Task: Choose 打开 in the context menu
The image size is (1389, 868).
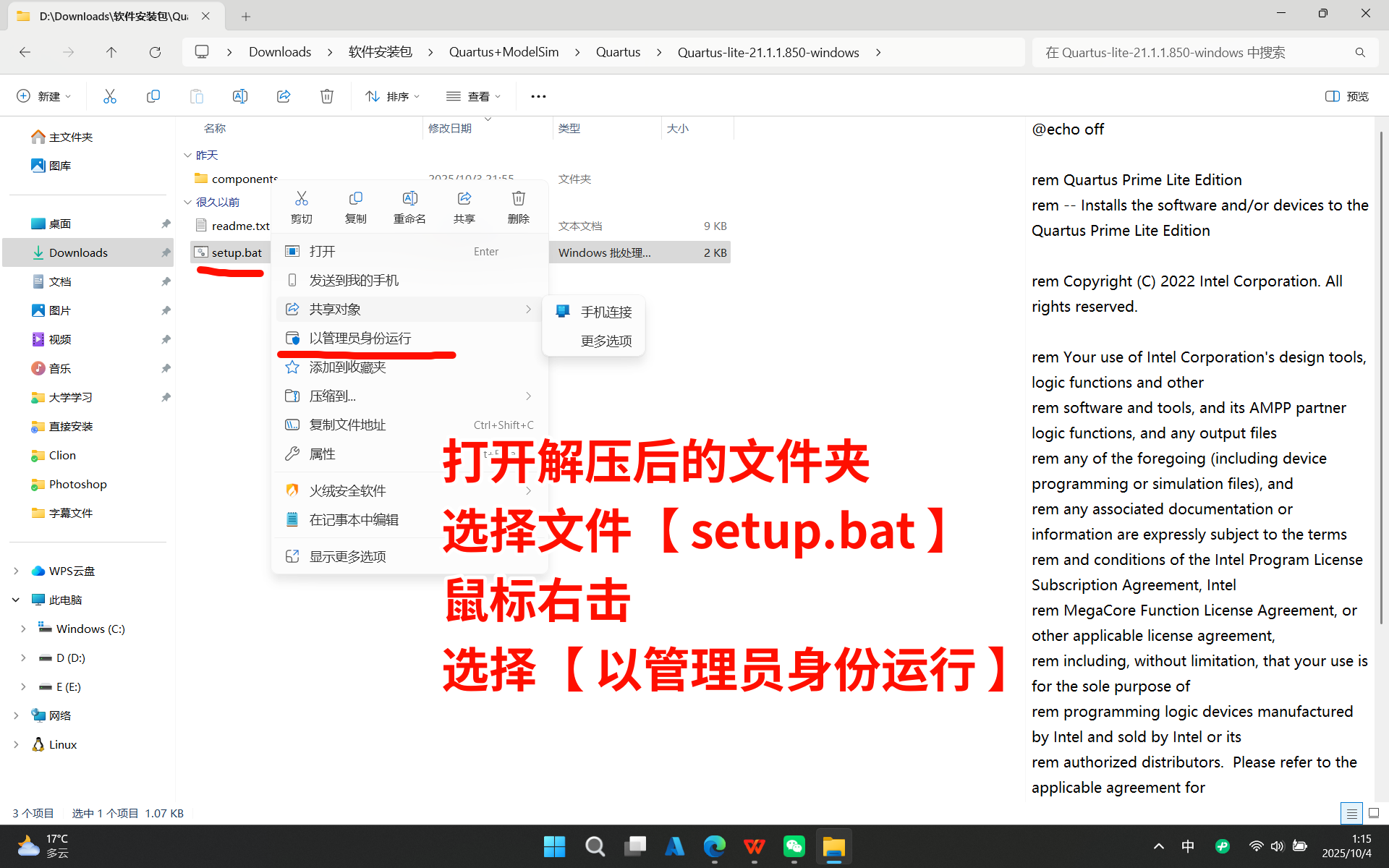Action: click(409, 252)
